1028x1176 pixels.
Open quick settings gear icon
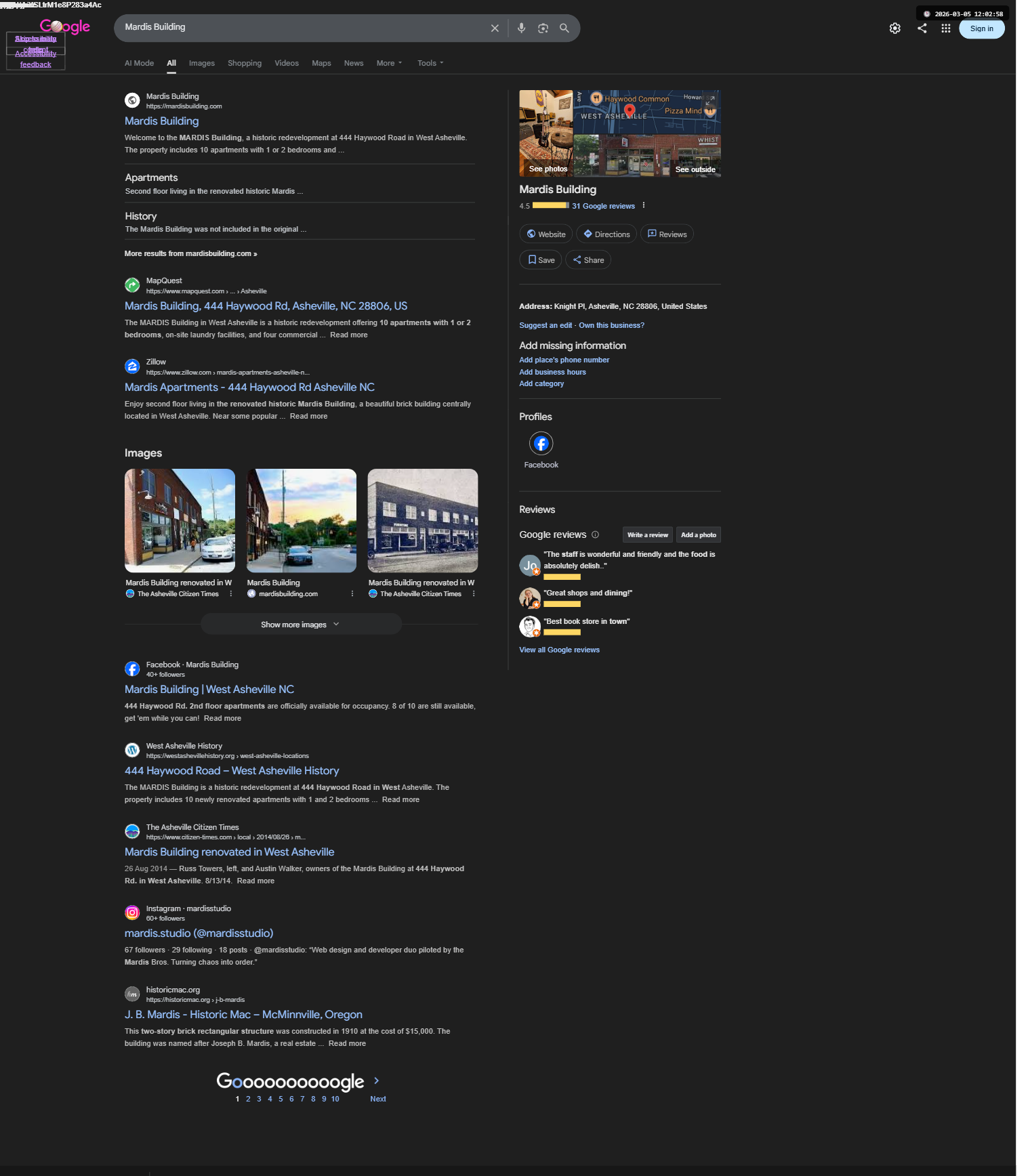pyautogui.click(x=895, y=28)
